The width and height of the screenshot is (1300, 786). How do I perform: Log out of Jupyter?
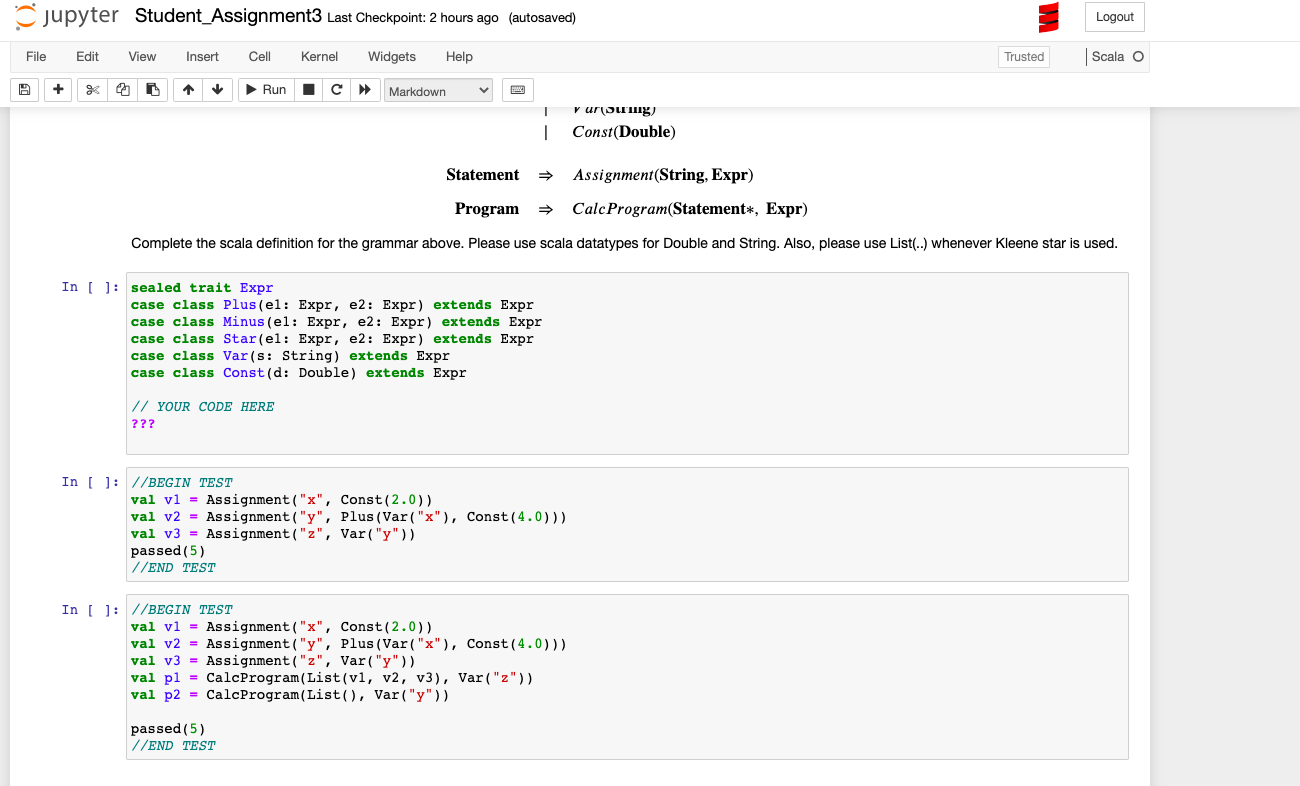(1114, 17)
